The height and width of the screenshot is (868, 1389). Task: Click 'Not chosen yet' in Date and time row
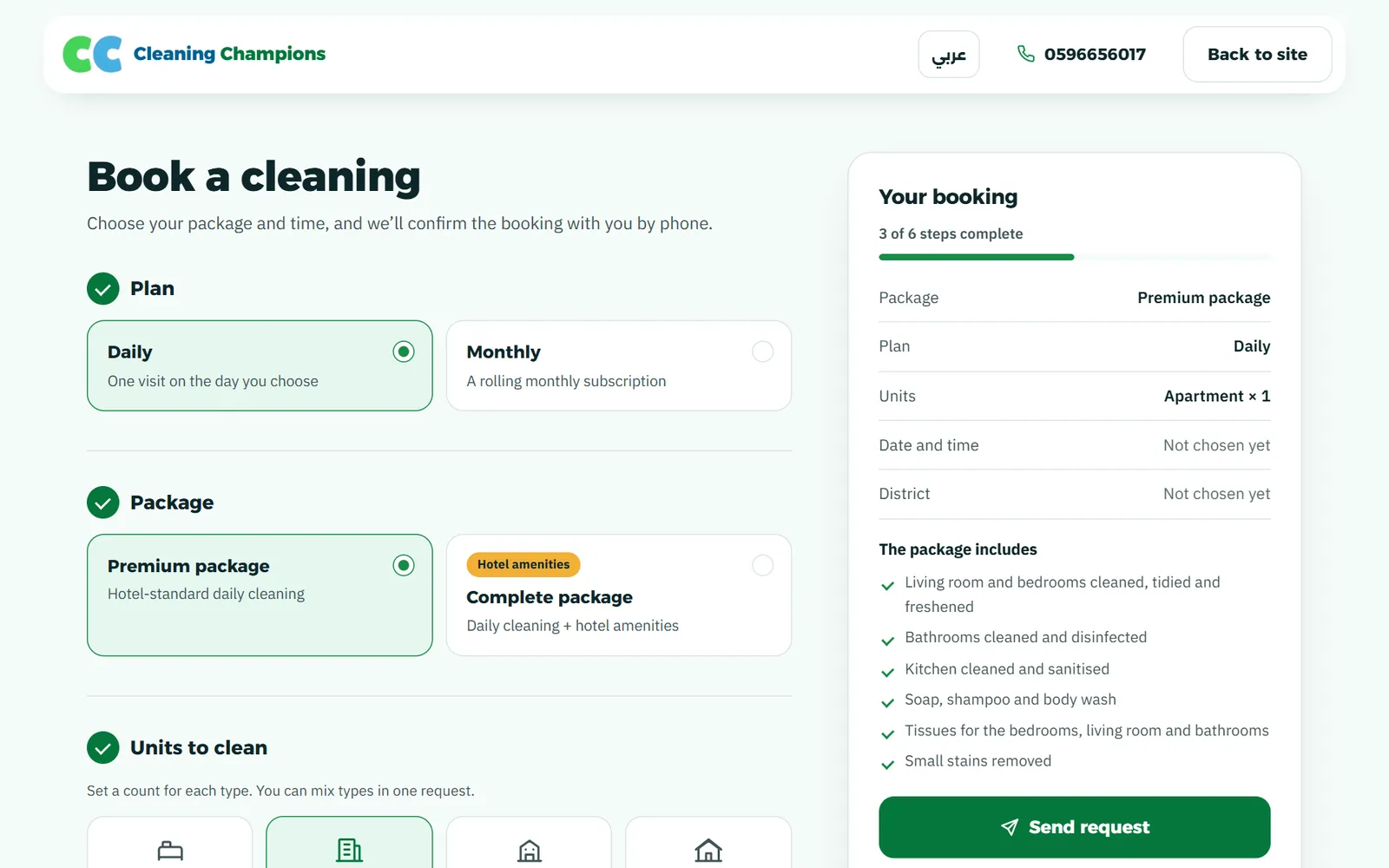pos(1217,445)
